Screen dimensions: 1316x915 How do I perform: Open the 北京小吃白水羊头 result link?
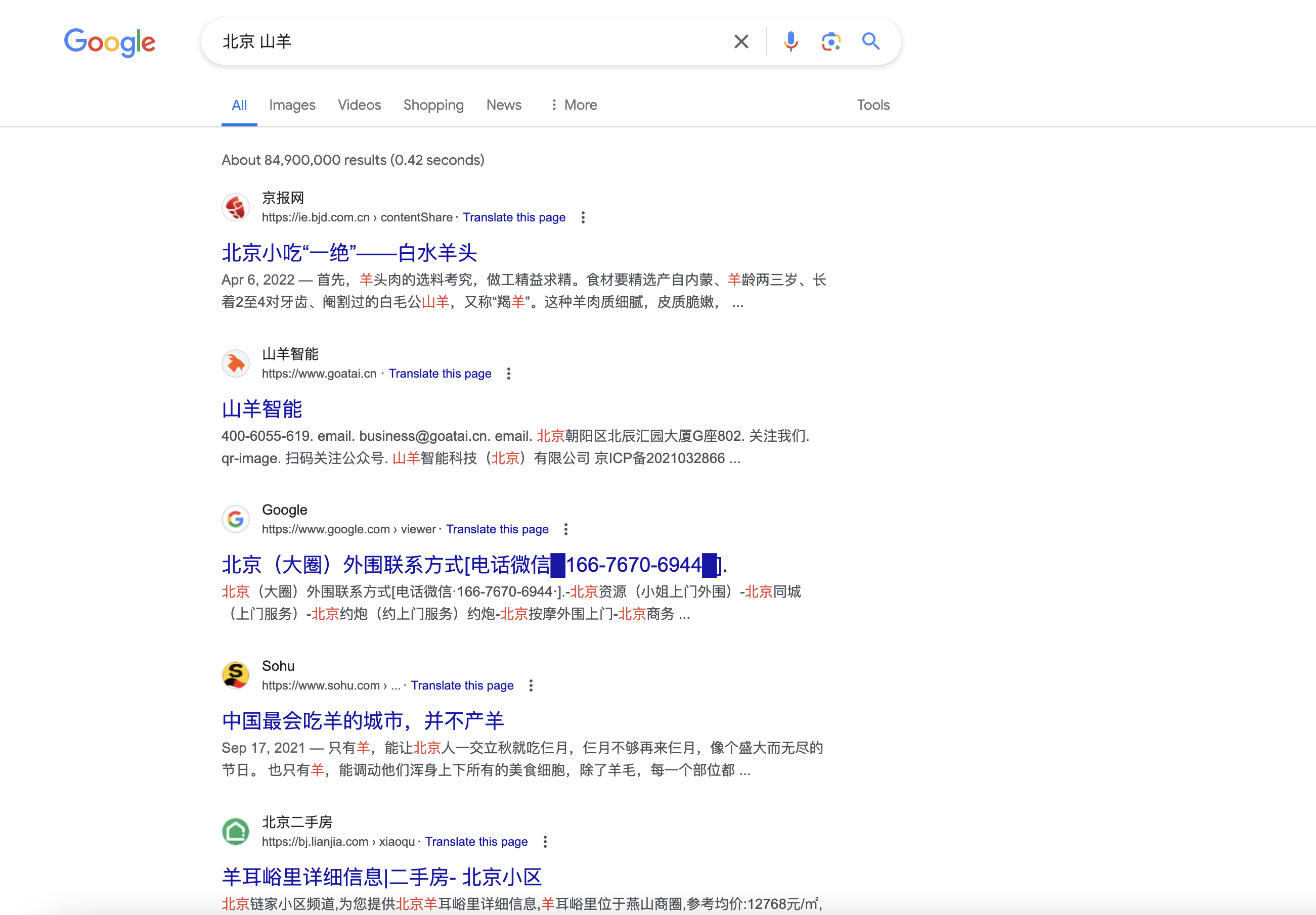[x=348, y=252]
